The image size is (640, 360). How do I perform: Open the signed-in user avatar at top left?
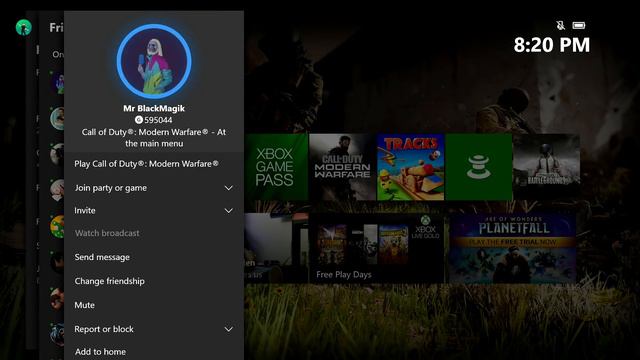(24, 27)
